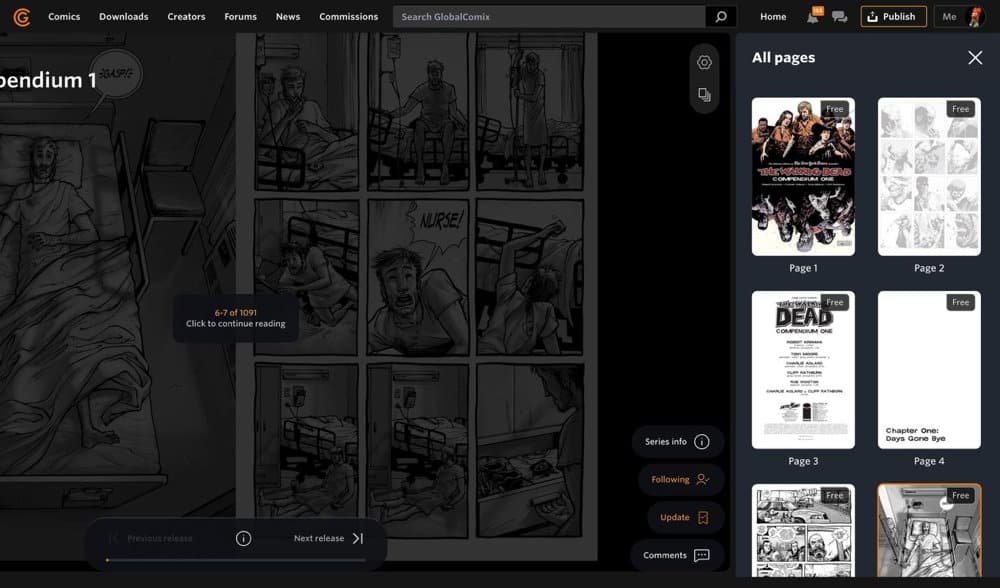Open the Comics menu

(x=64, y=17)
